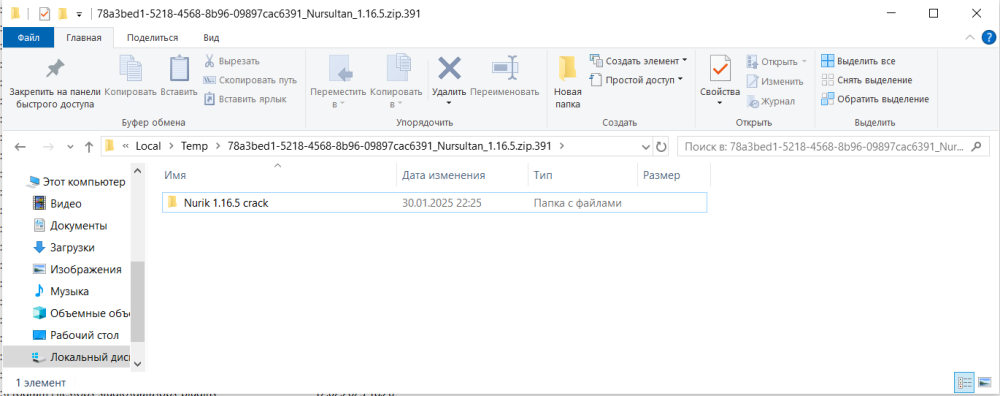Open Объемные объекты in navigation pane
Image resolution: width=1000 pixels, height=396 pixels.
point(81,313)
